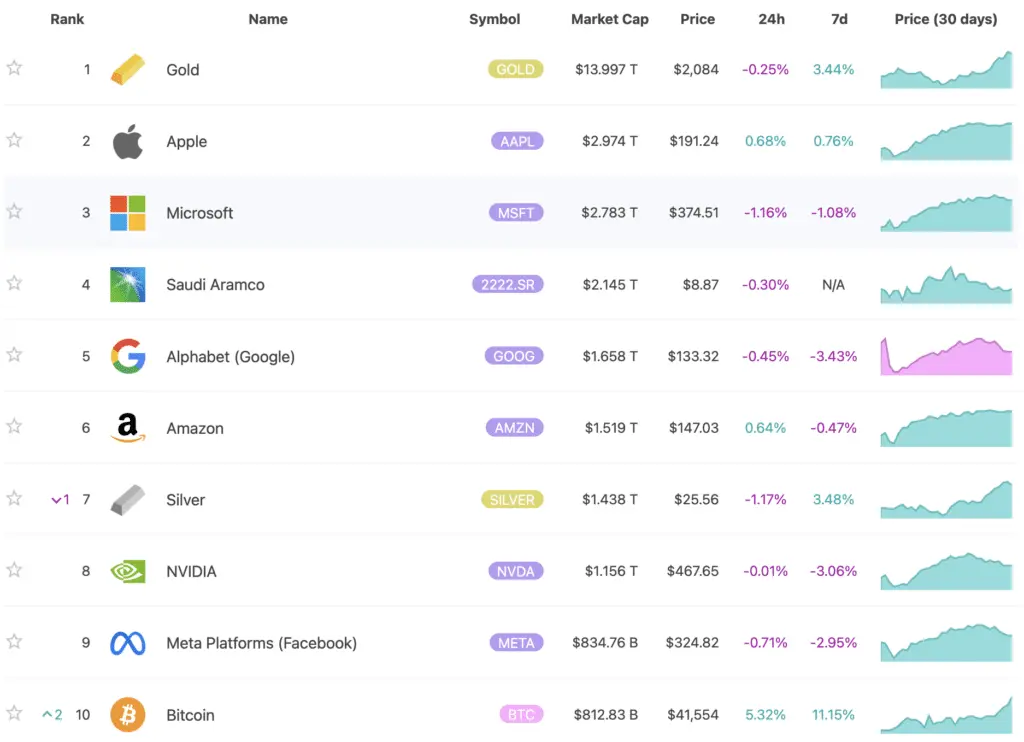The height and width of the screenshot is (742, 1024).
Task: Click the Saudi Aramco logo
Action: tap(127, 284)
